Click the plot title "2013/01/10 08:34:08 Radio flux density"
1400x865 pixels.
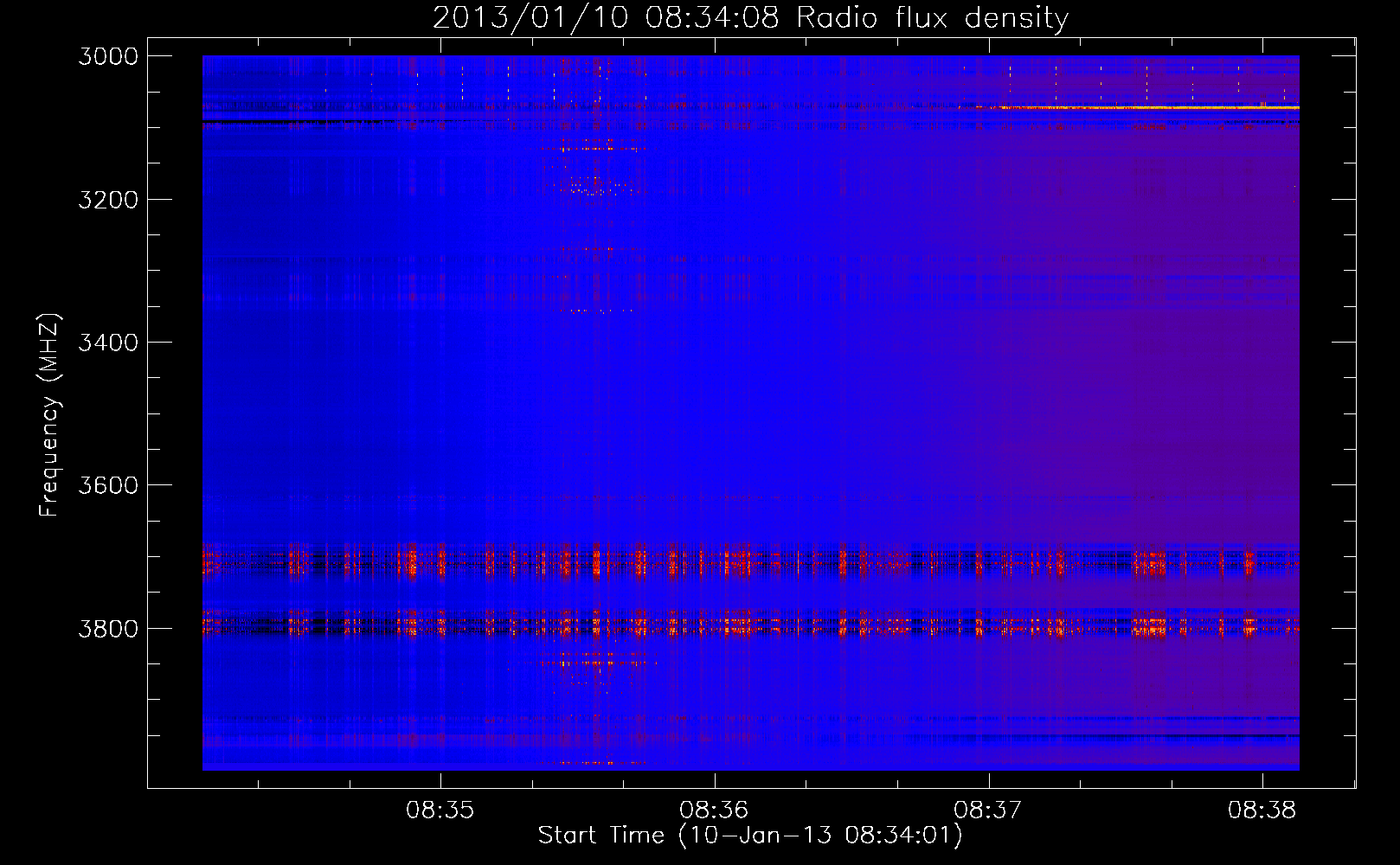click(x=751, y=17)
